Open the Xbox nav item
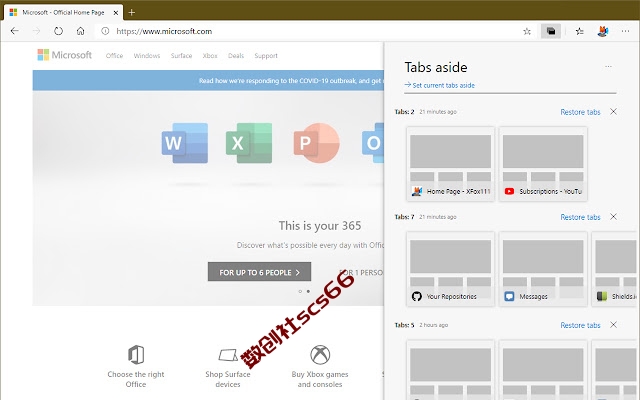Screen dimensions: 640x400 pos(210,56)
